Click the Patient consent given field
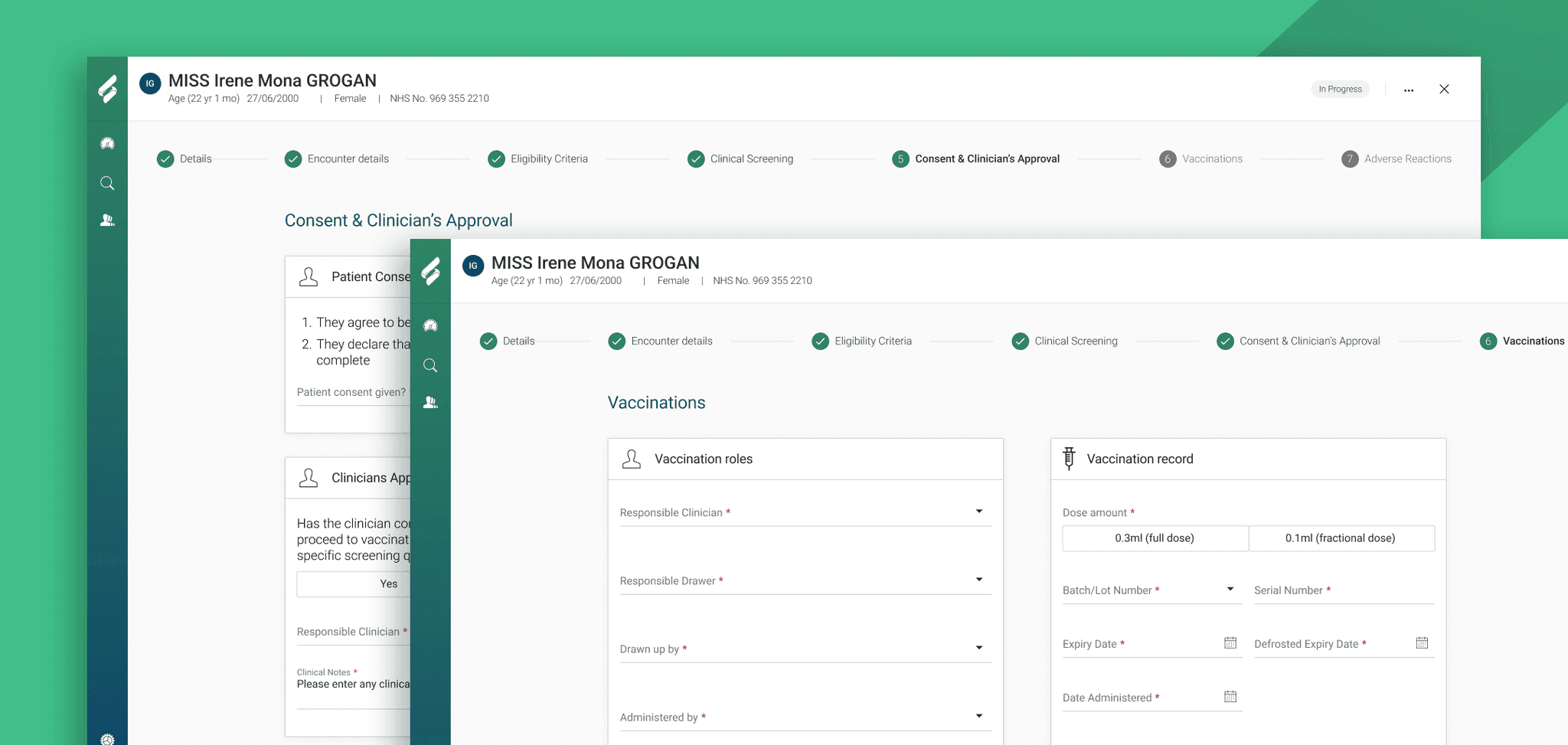 tap(354, 393)
